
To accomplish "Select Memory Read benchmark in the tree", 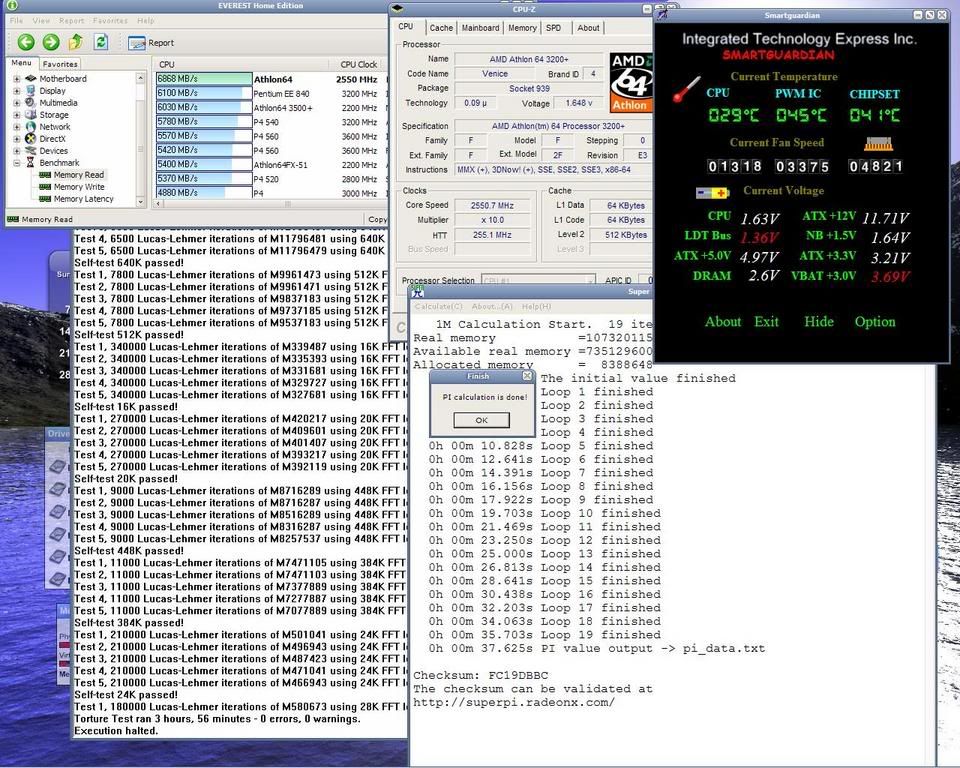I will [78, 175].
